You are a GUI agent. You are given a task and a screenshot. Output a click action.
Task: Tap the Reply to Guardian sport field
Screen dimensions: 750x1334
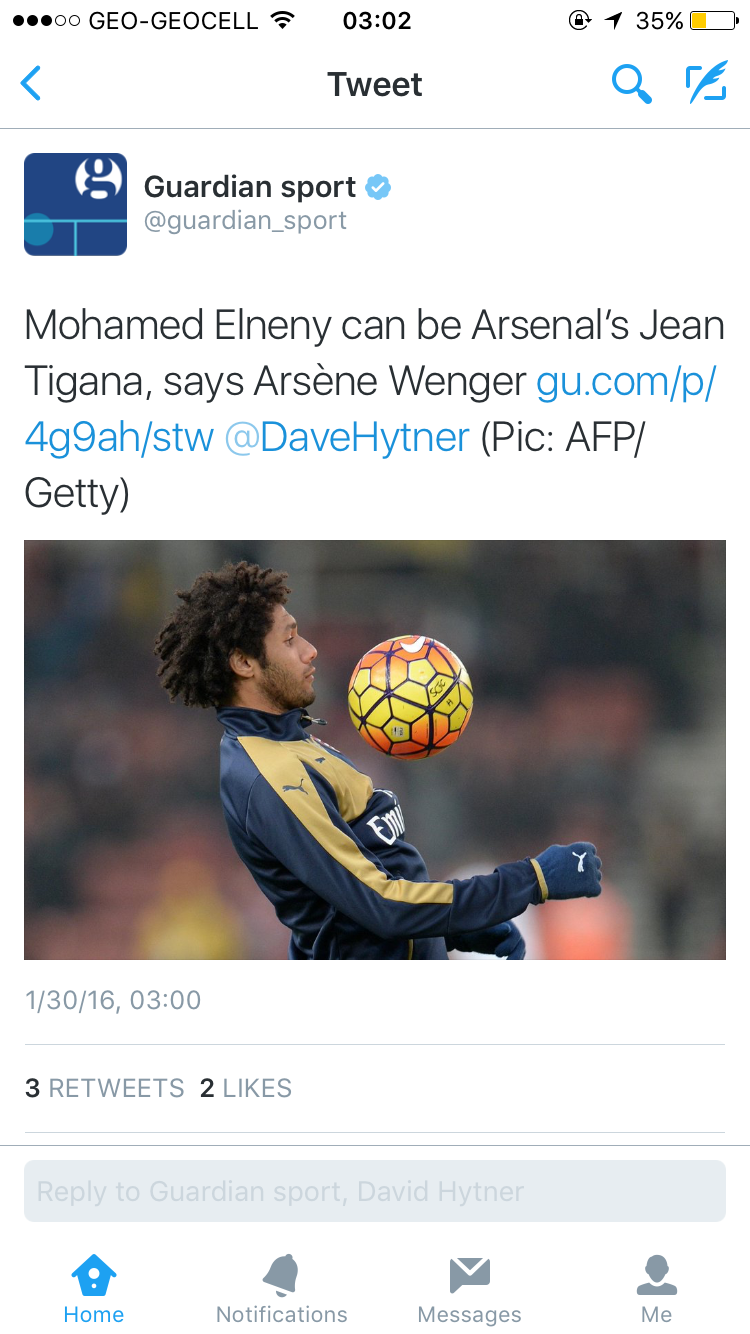pyautogui.click(x=375, y=1191)
